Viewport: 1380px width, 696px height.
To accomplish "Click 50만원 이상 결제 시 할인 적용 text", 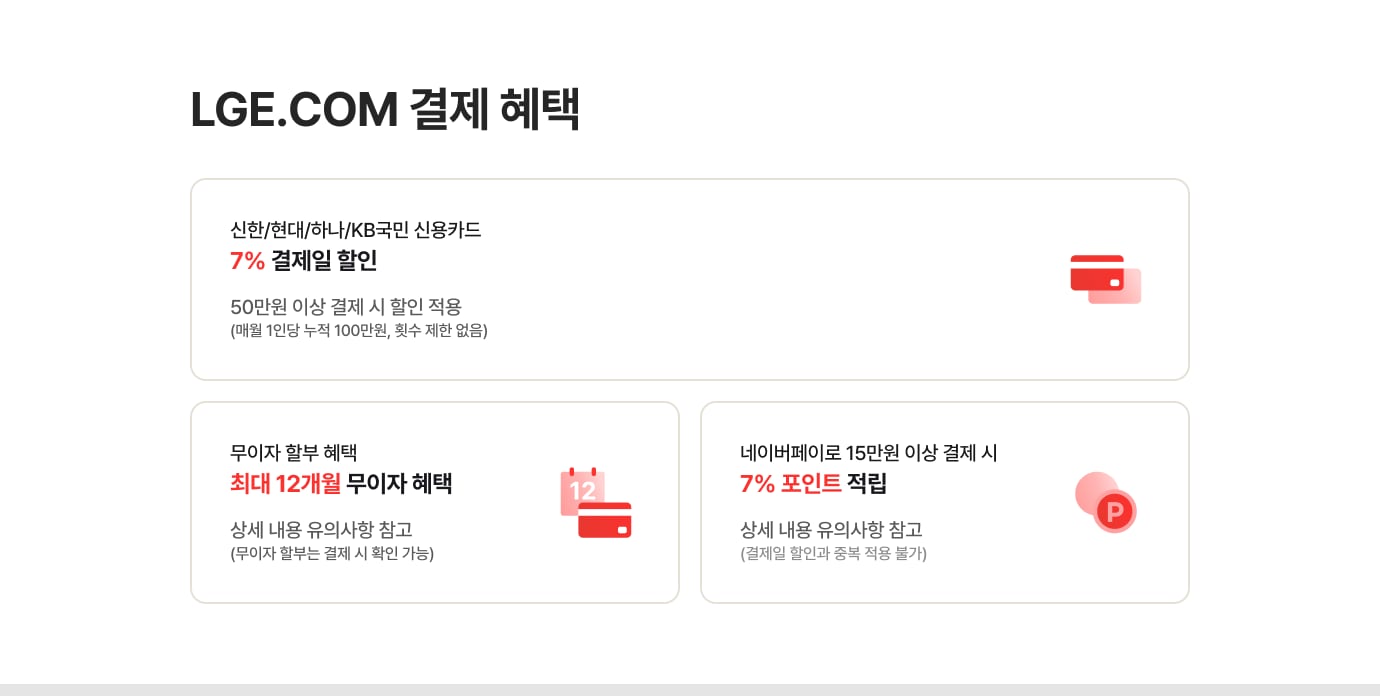I will (x=346, y=307).
